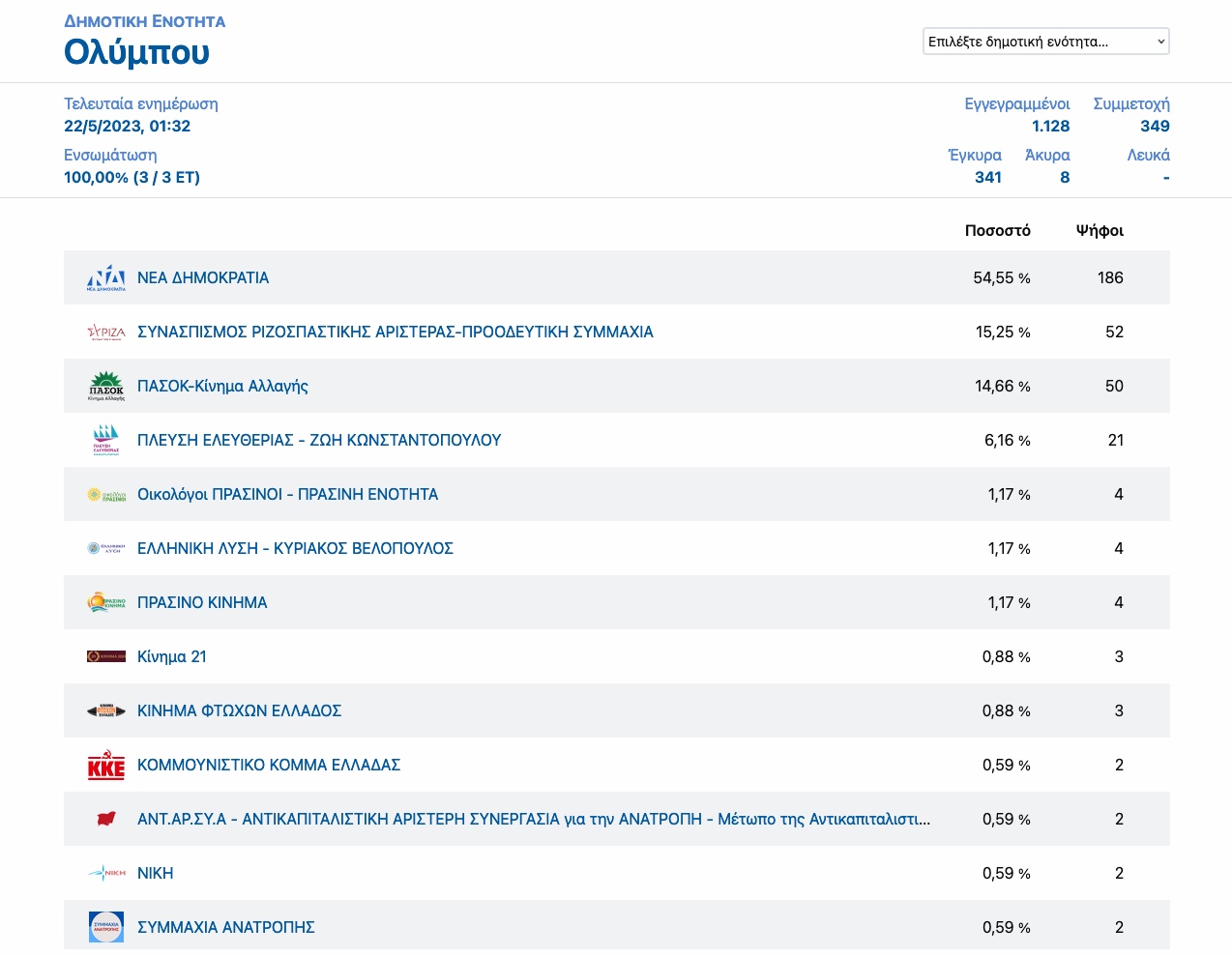Click the 50 votes cell
This screenshot has width=1232, height=956.
pyautogui.click(x=1114, y=386)
